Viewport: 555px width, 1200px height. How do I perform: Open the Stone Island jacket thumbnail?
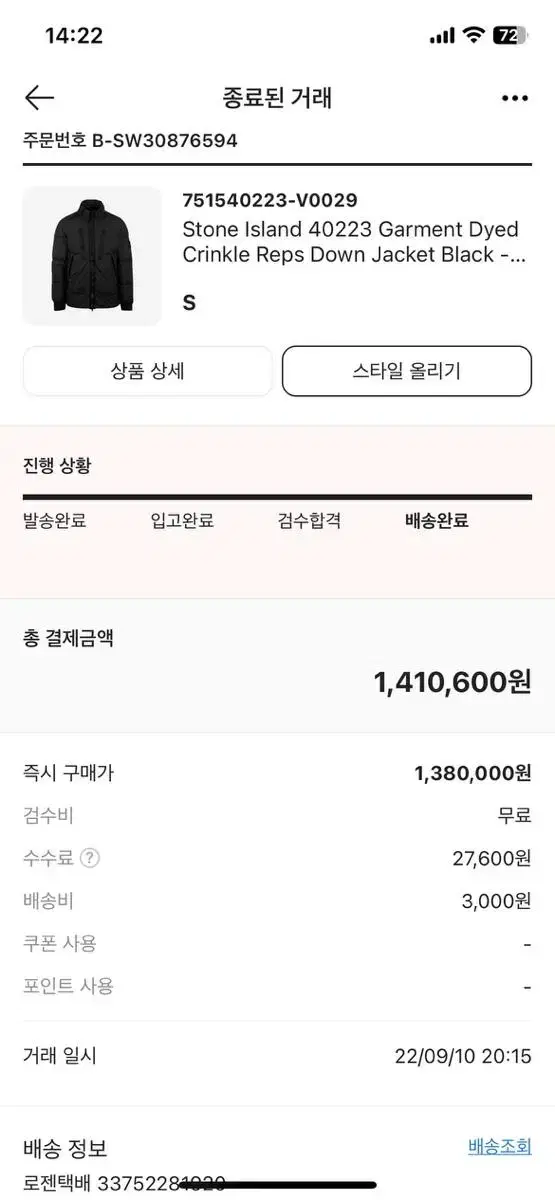pos(92,256)
